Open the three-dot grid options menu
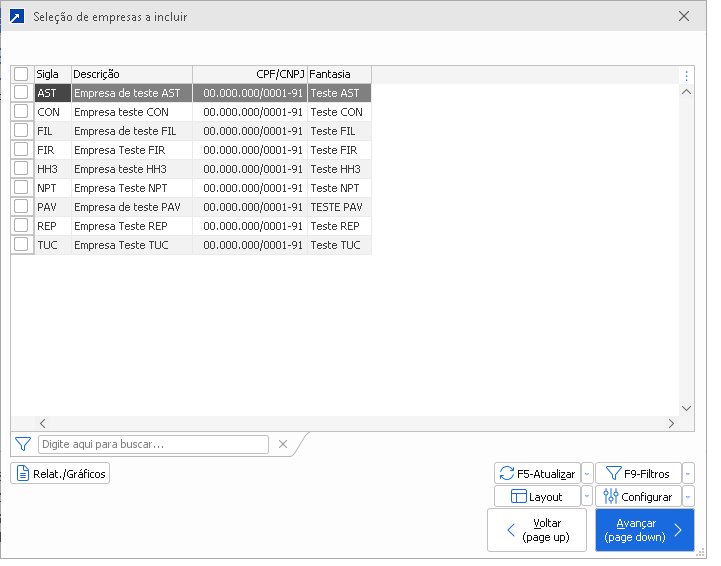721x566 pixels. pyautogui.click(x=687, y=76)
